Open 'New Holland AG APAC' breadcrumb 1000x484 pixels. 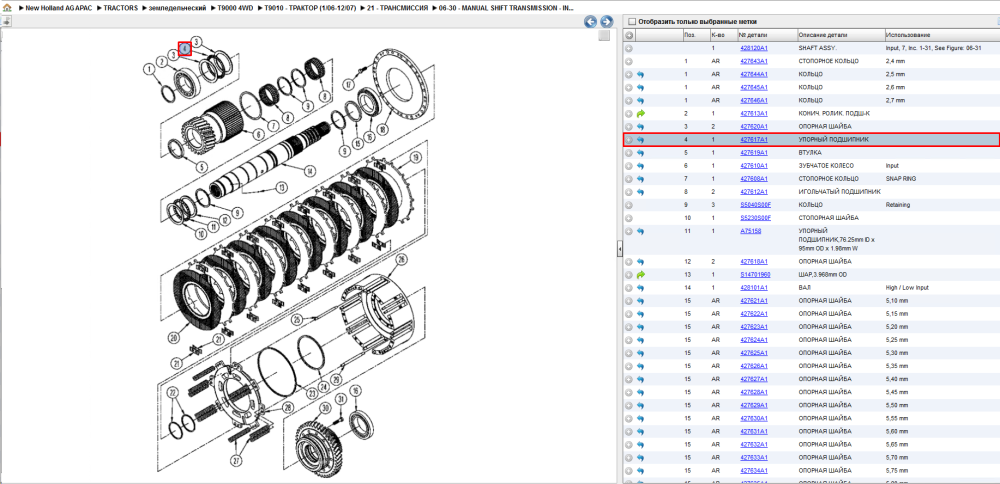pos(59,8)
